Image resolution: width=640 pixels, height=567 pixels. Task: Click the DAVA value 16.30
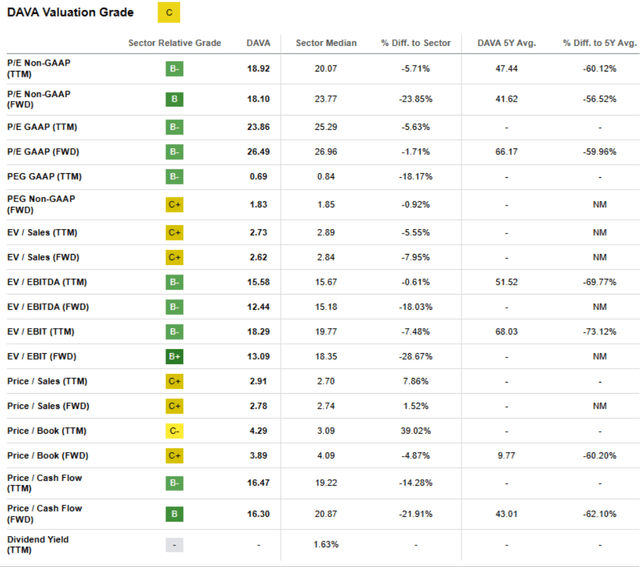click(x=258, y=514)
